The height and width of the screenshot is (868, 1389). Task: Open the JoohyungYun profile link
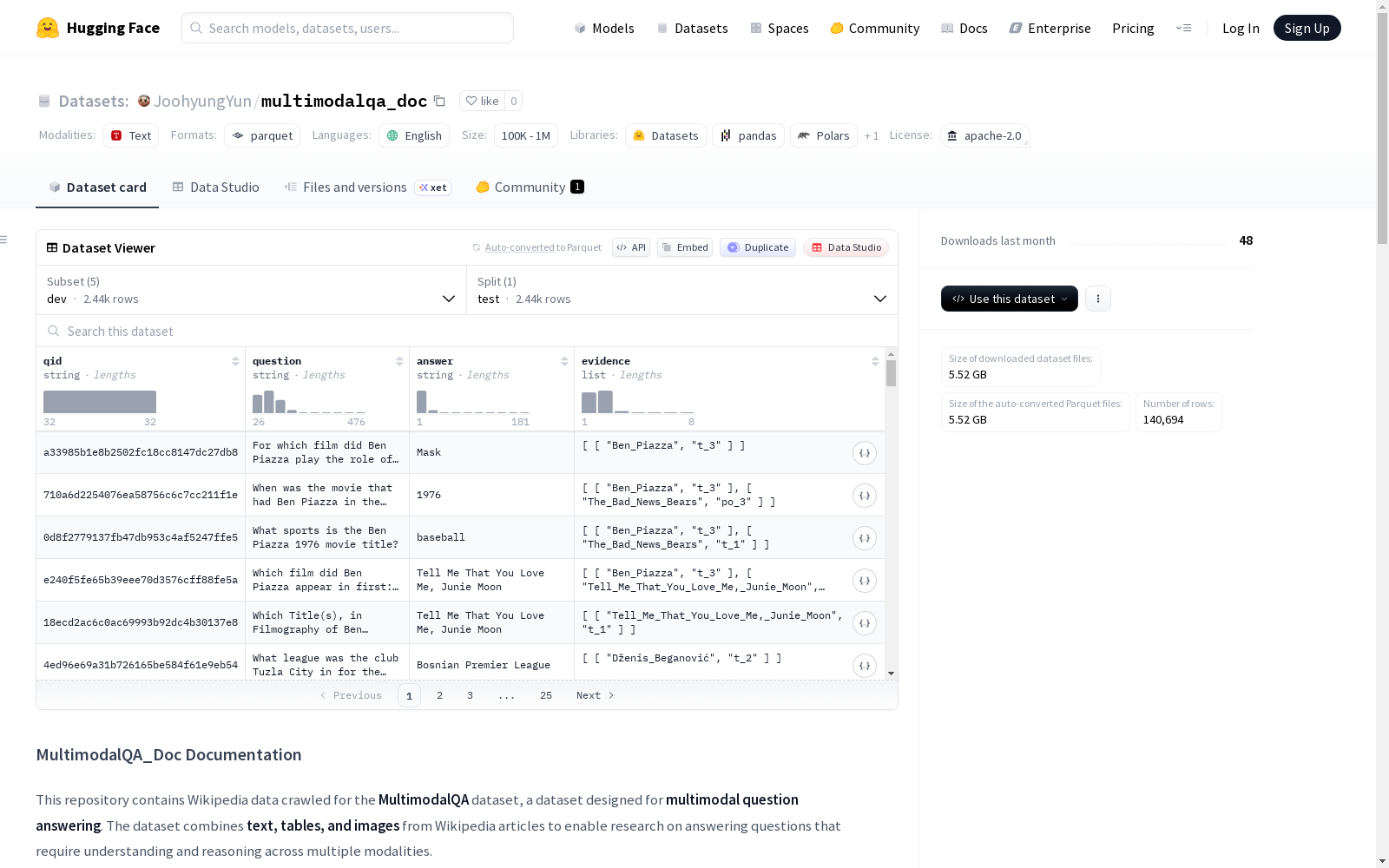pos(202,101)
